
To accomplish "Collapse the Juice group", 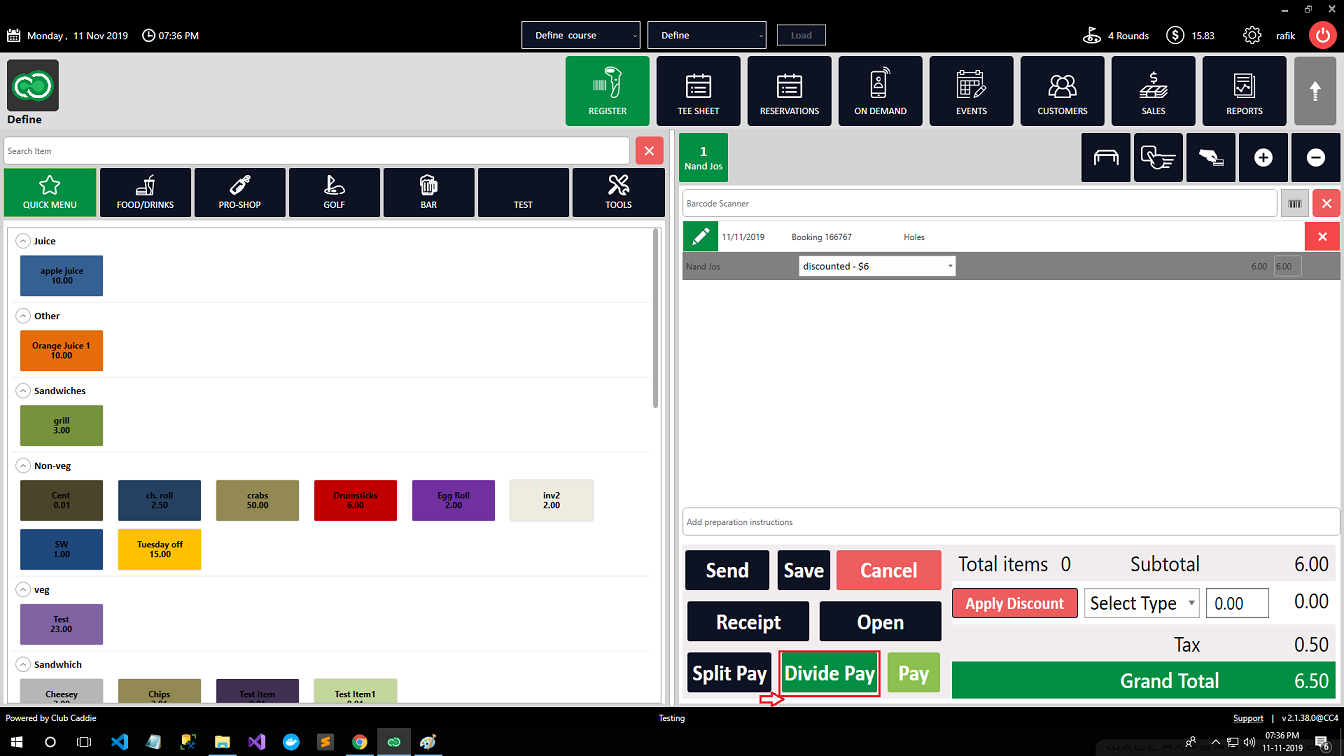I will click(x=24, y=241).
